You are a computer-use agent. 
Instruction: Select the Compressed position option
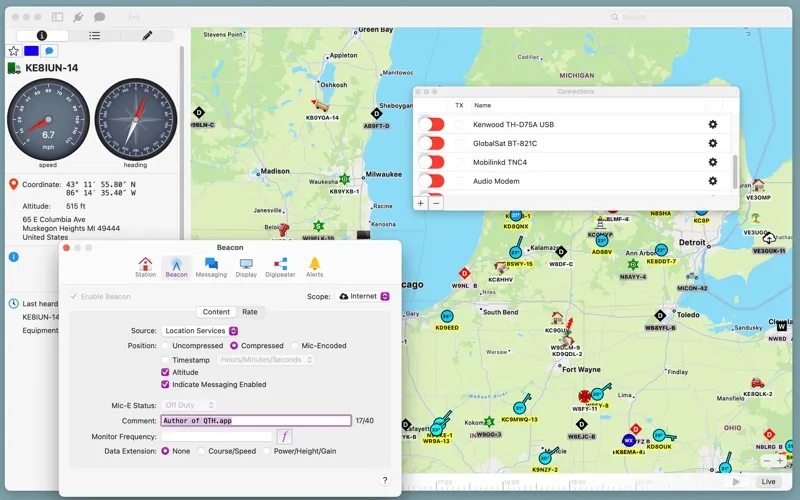[234, 345]
